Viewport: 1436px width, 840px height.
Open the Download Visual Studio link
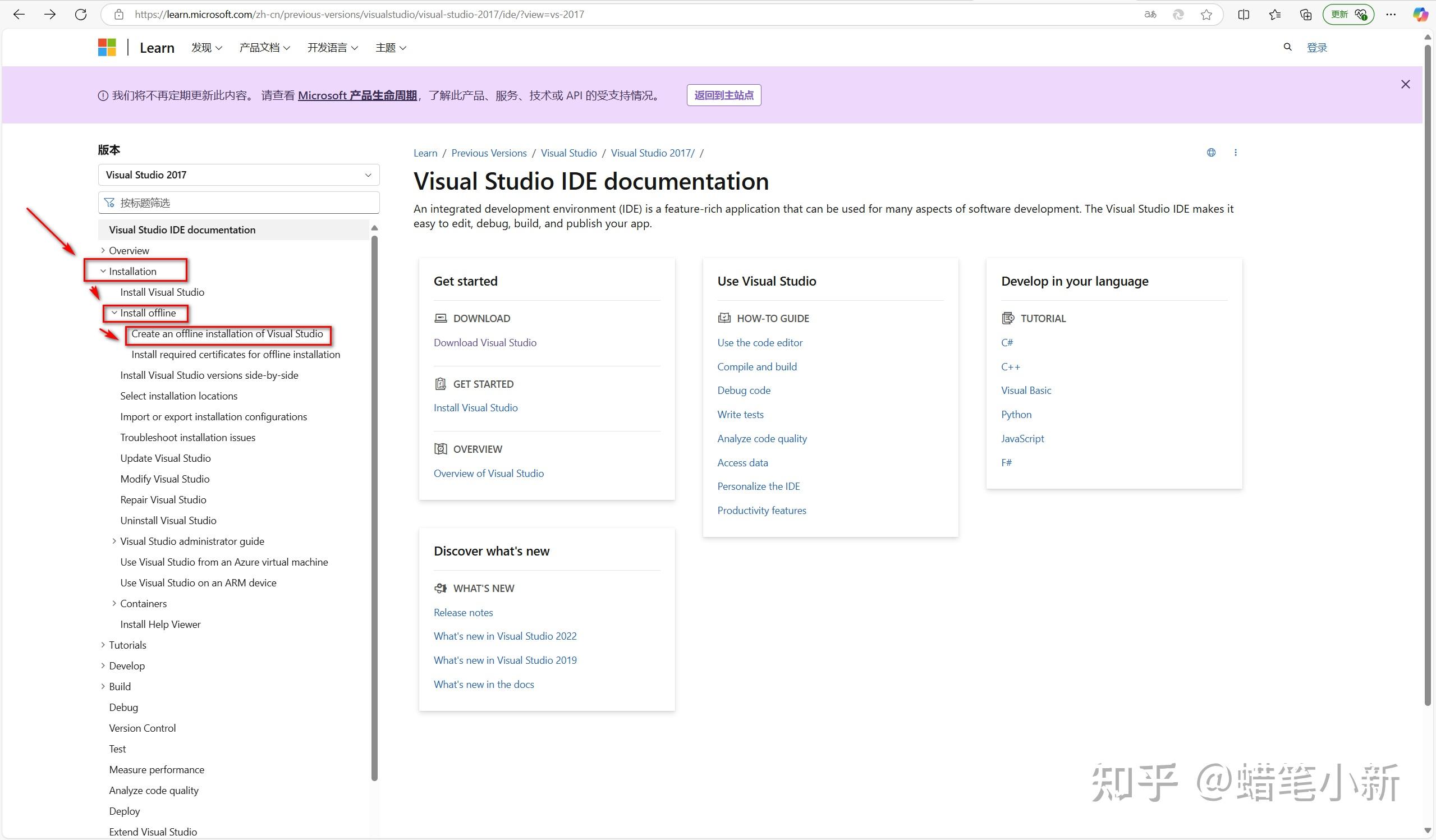tap(484, 342)
